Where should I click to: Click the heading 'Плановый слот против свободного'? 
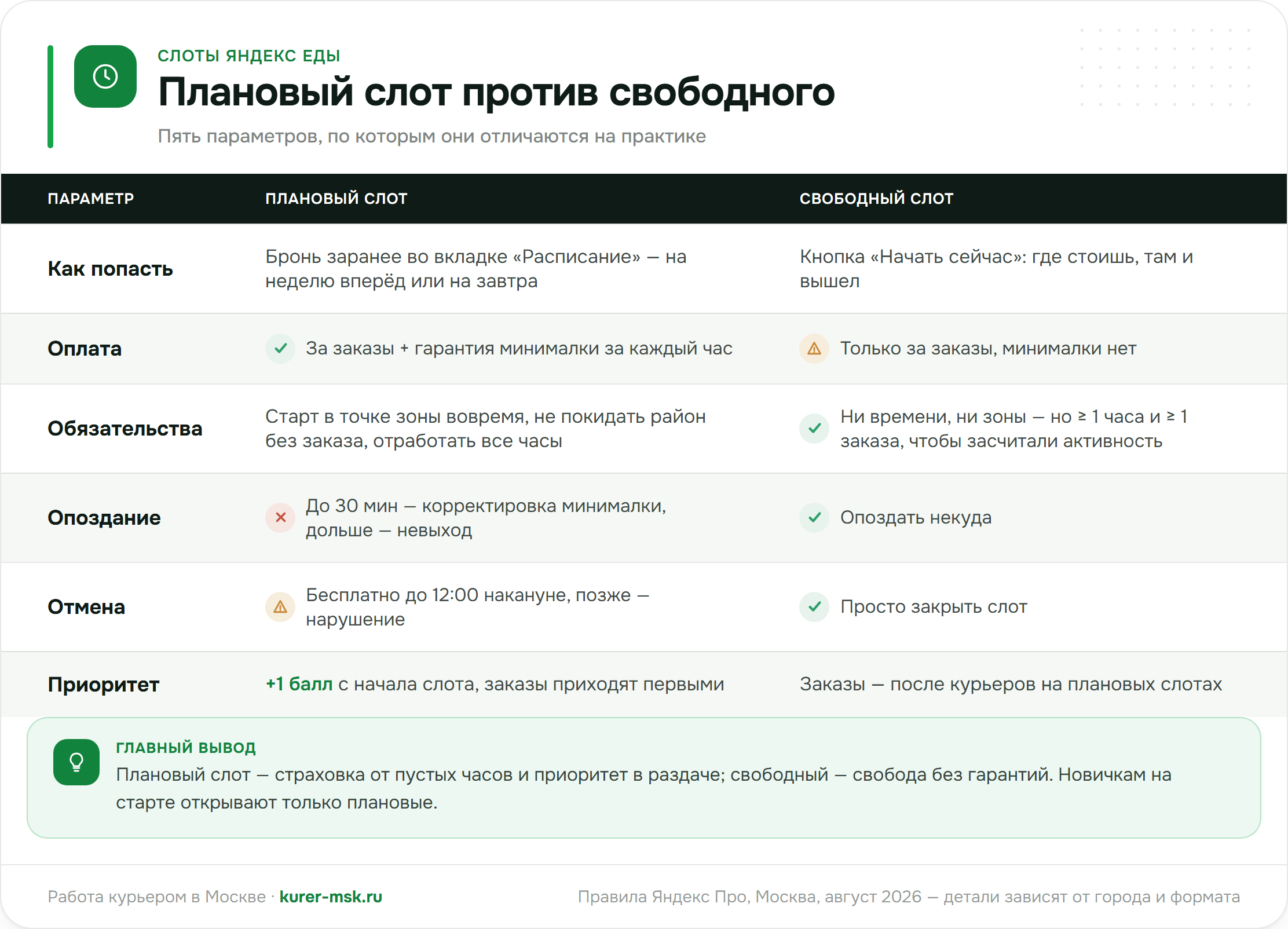pos(496,93)
